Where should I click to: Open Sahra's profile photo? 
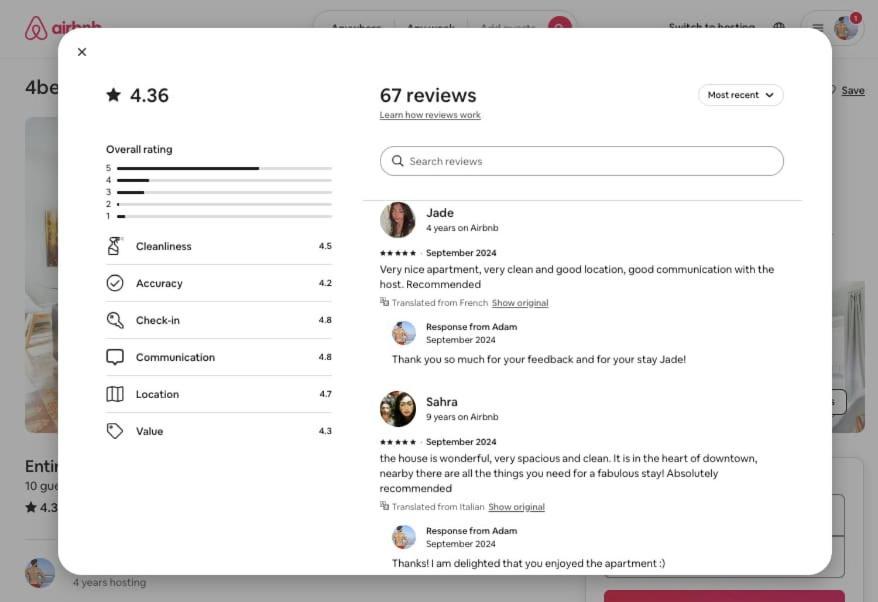(398, 409)
